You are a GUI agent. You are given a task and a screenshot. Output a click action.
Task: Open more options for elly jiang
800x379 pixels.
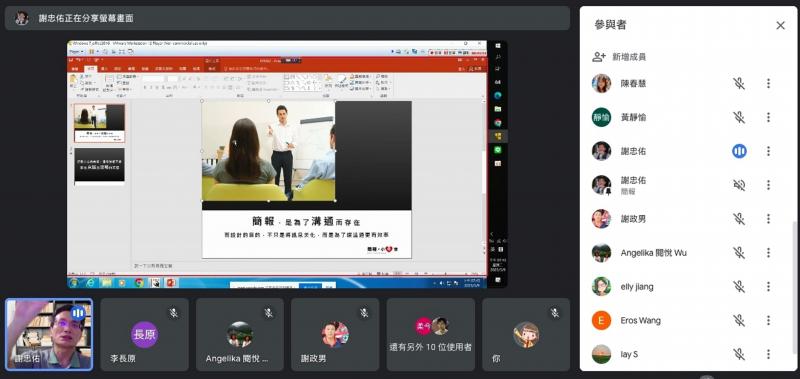(x=768, y=287)
